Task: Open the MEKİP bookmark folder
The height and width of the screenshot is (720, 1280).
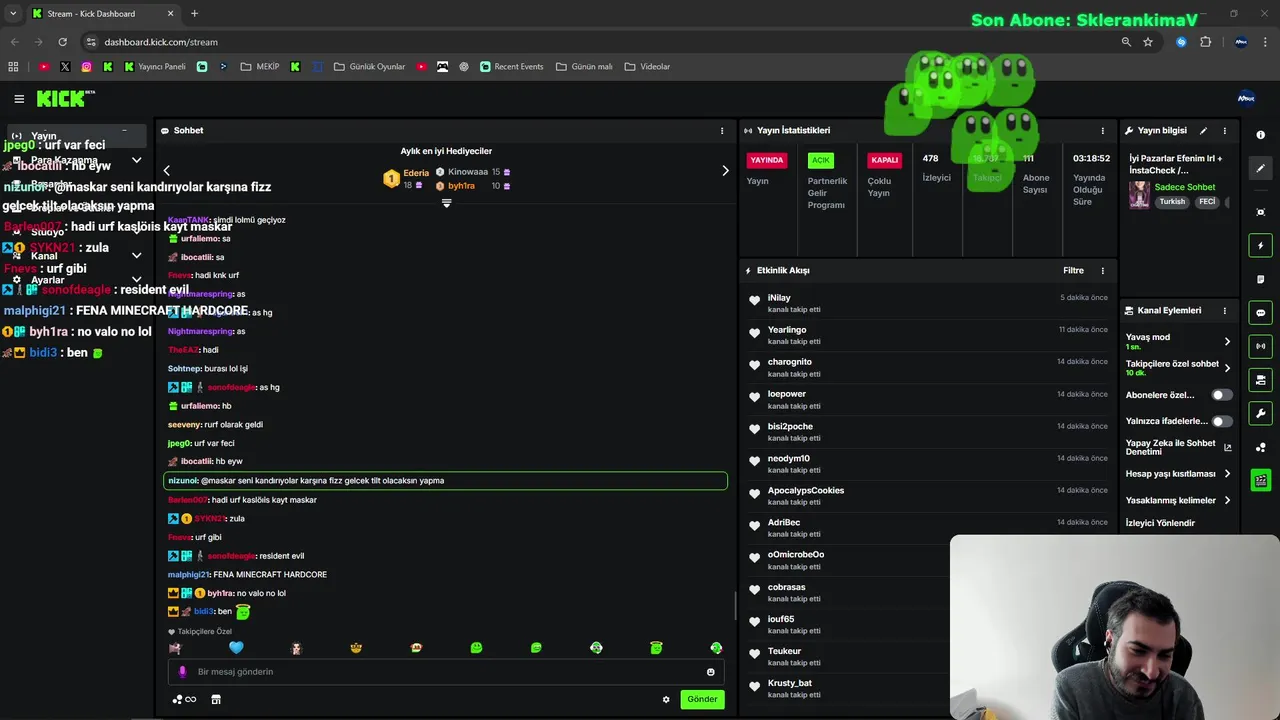Action: click(260, 67)
